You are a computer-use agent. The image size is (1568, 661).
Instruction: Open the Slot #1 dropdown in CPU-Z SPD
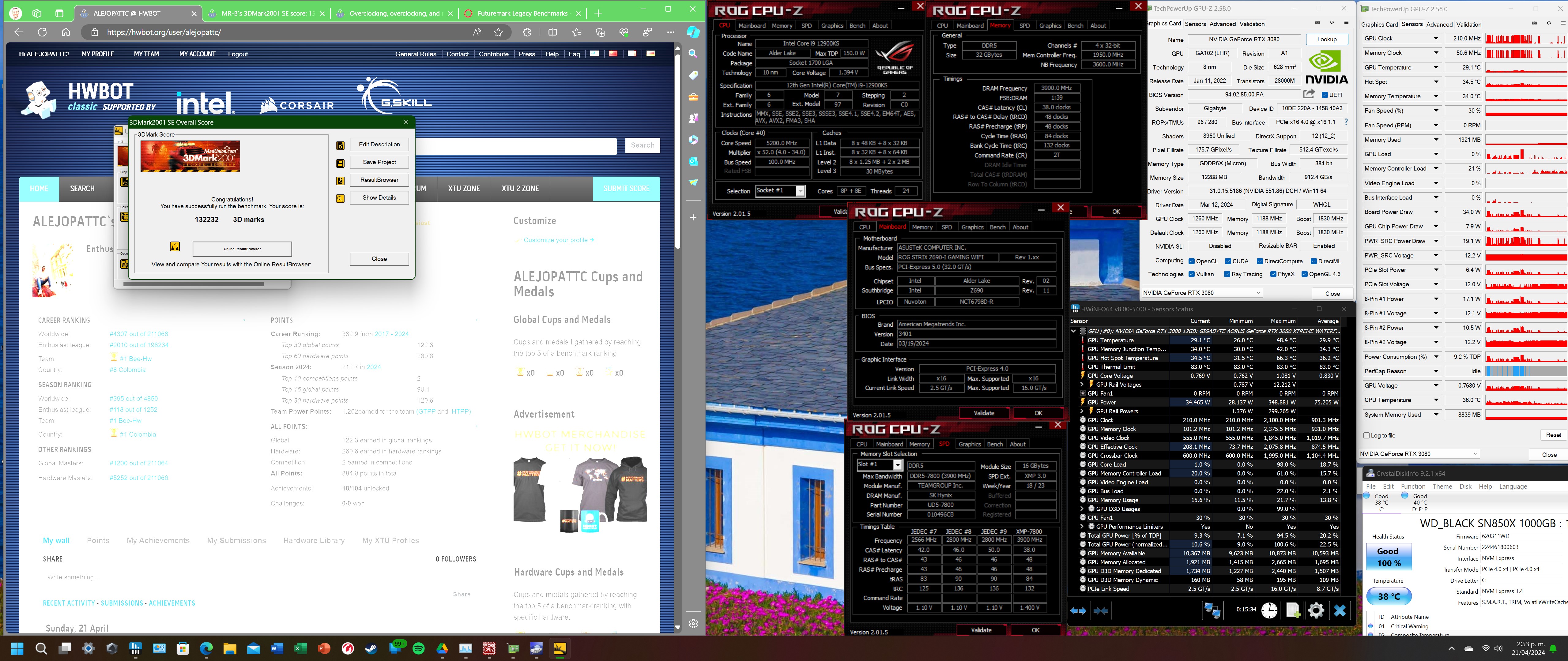pos(897,465)
